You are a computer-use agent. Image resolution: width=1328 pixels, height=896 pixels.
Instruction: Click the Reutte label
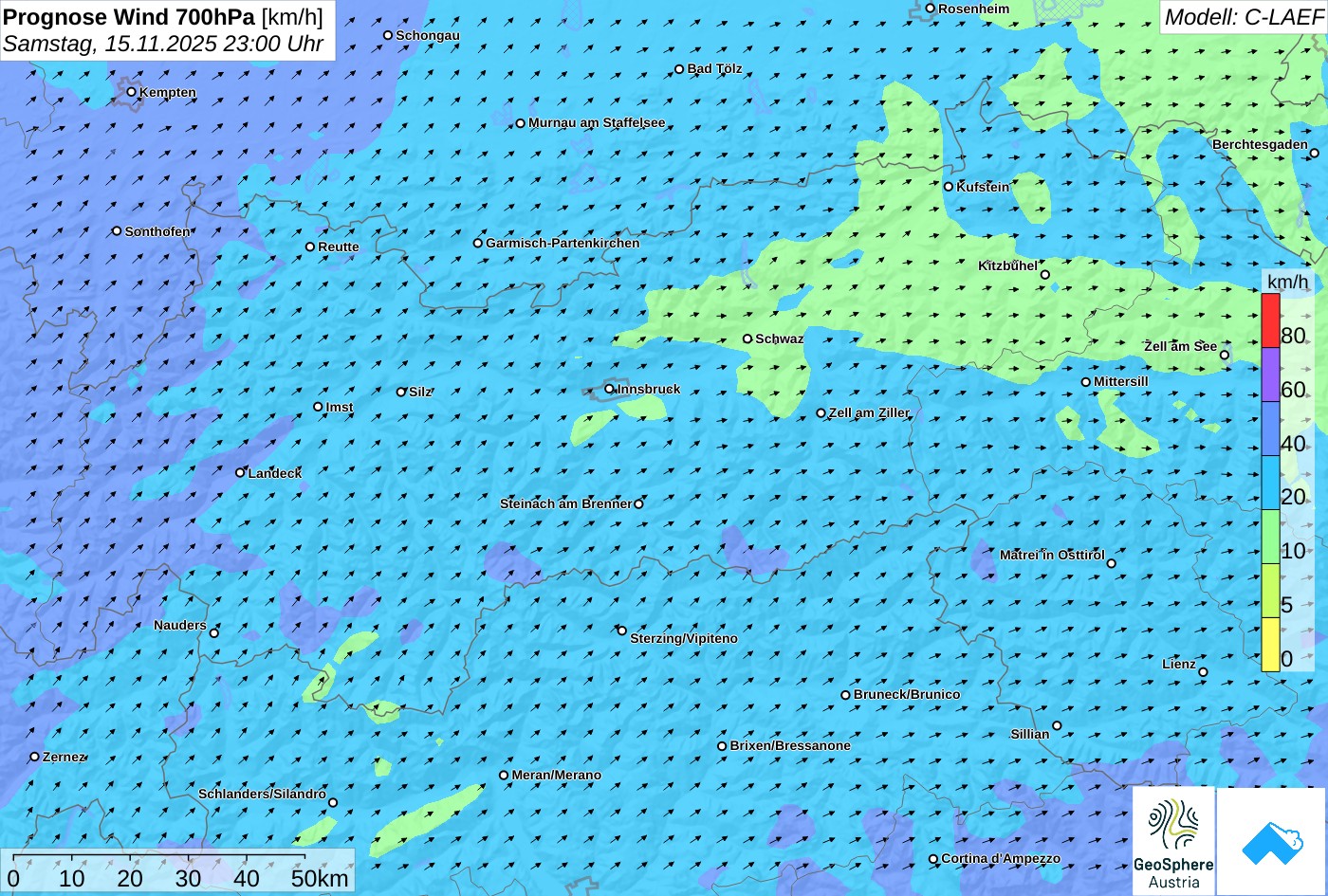click(339, 247)
